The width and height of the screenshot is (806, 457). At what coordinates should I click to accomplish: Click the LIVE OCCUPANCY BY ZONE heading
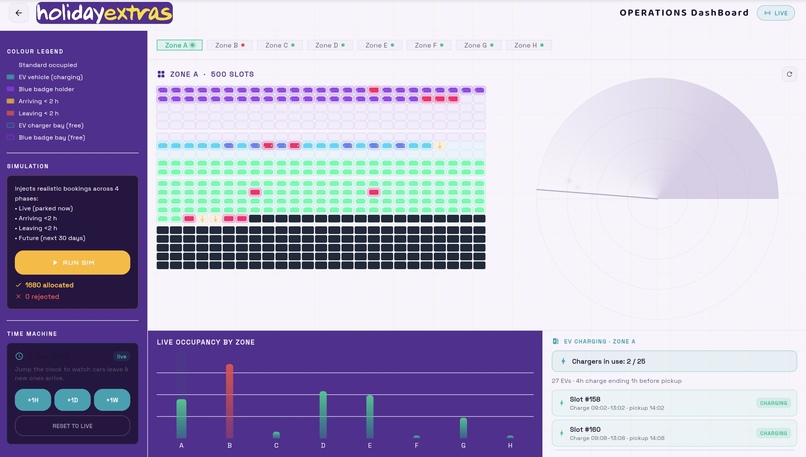tap(206, 342)
